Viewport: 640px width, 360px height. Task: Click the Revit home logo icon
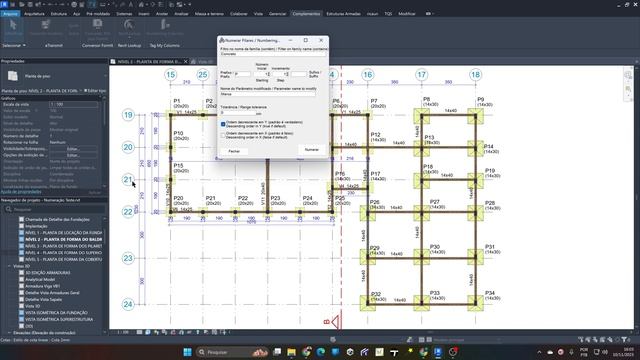tap(4, 4)
